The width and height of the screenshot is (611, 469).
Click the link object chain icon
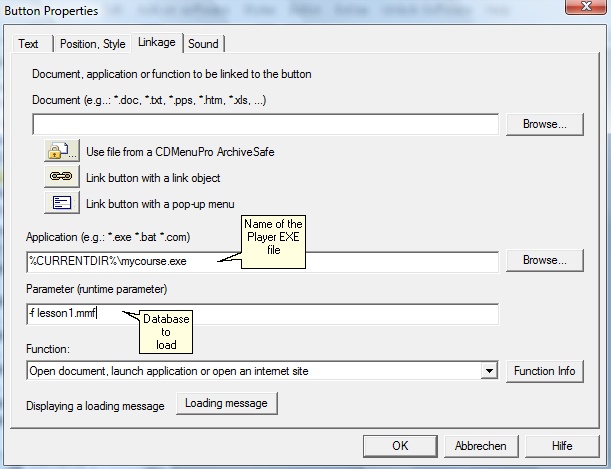point(59,177)
